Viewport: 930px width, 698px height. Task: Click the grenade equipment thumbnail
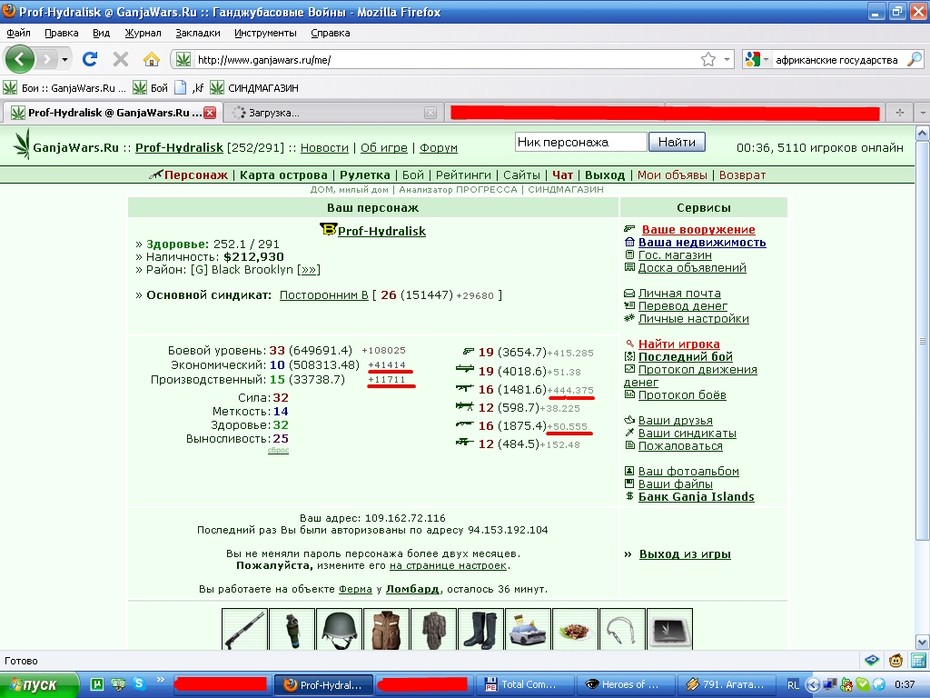[291, 629]
